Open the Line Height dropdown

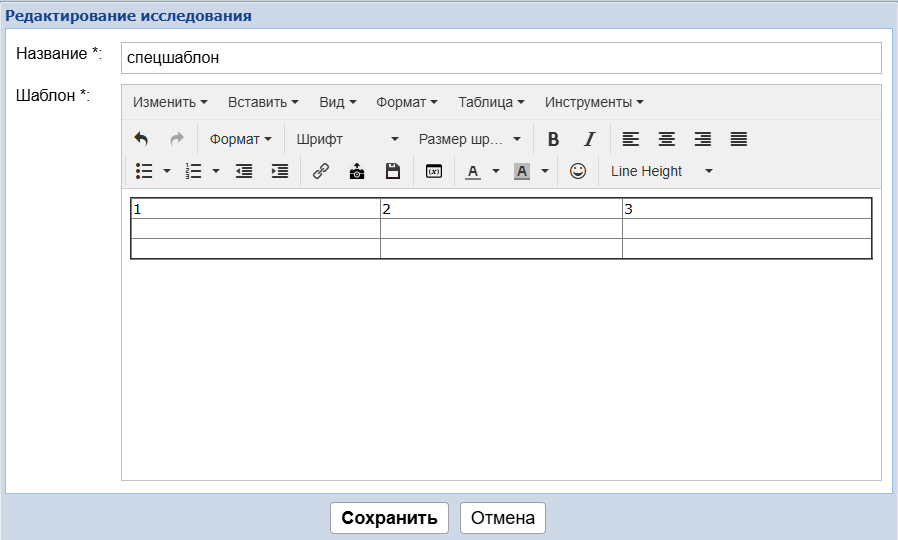coord(661,171)
